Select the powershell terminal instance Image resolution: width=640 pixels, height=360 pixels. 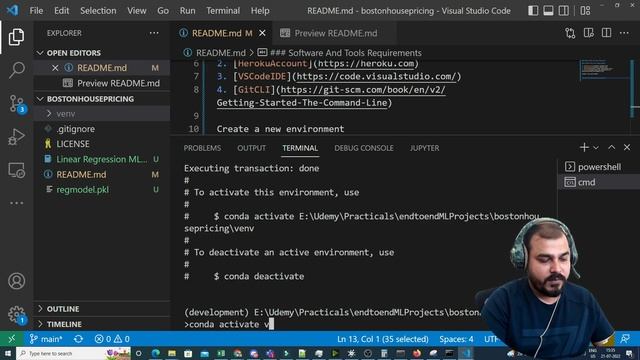[598, 167]
